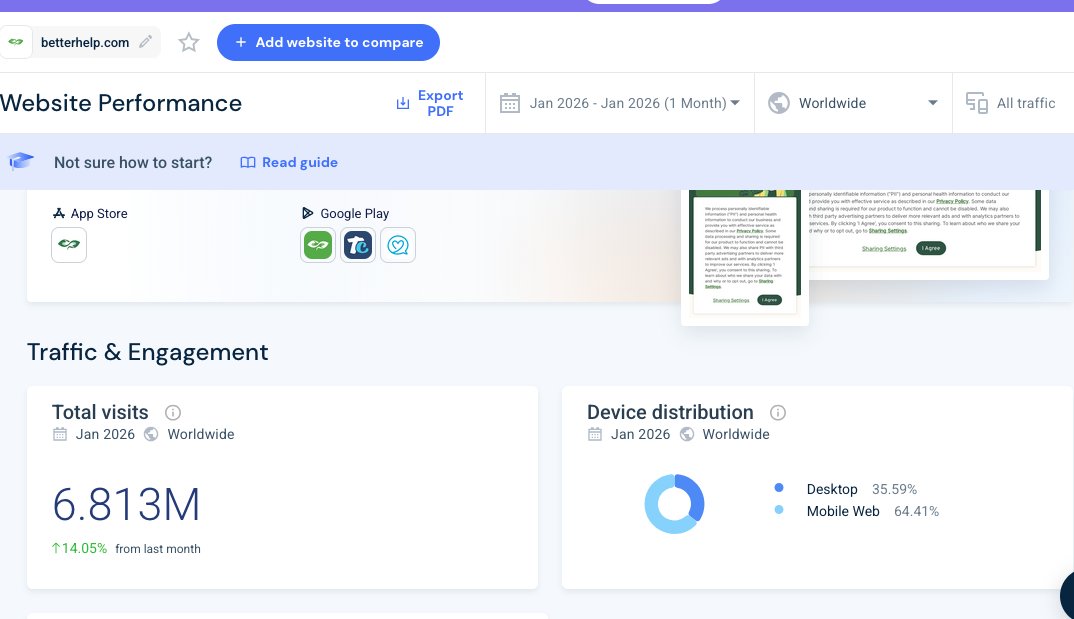Click the Device distribution donut chart

click(675, 504)
